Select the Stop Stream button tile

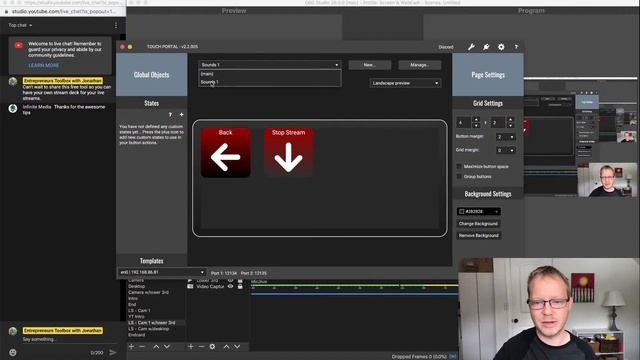click(x=289, y=153)
